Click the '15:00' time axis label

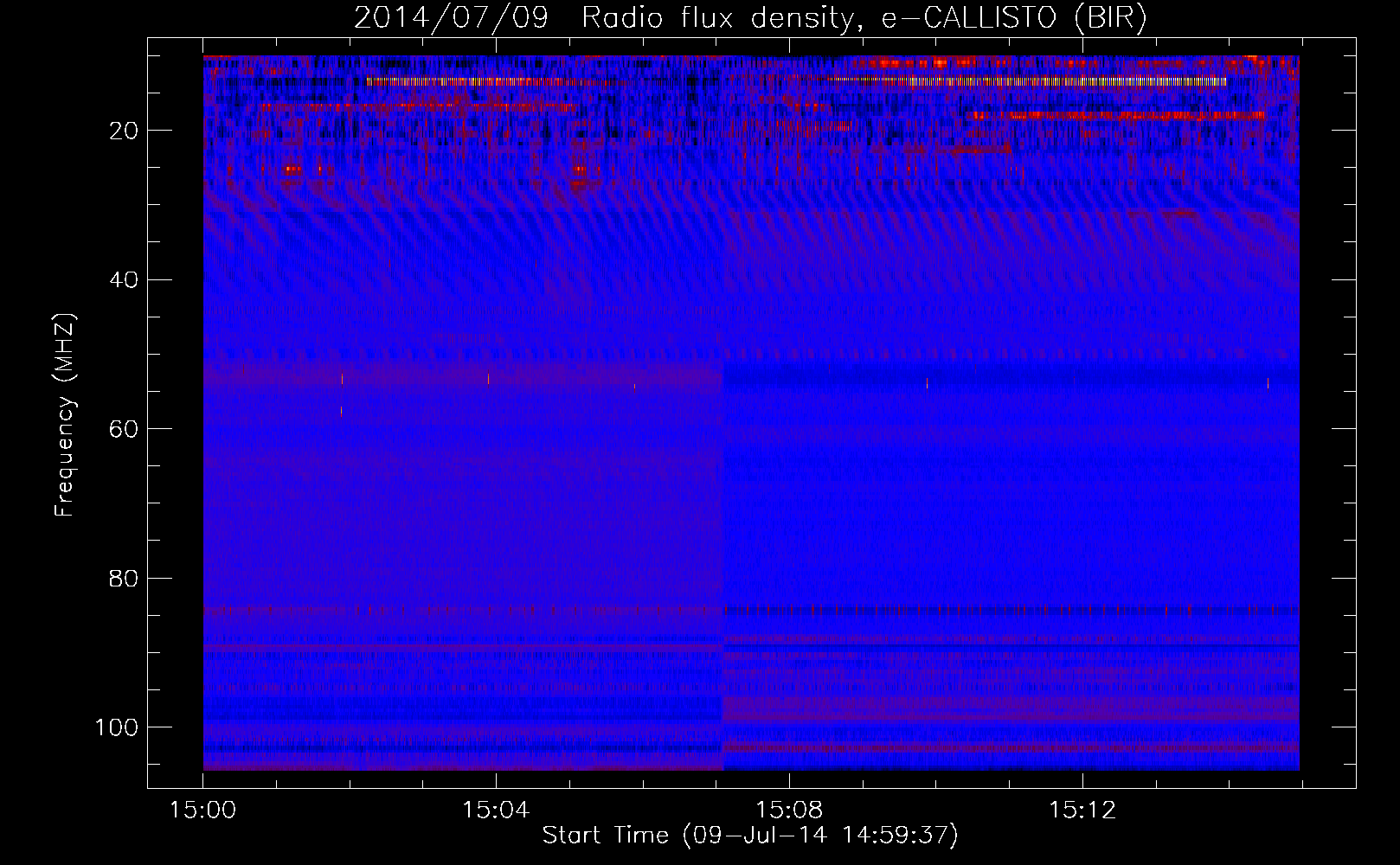[202, 811]
